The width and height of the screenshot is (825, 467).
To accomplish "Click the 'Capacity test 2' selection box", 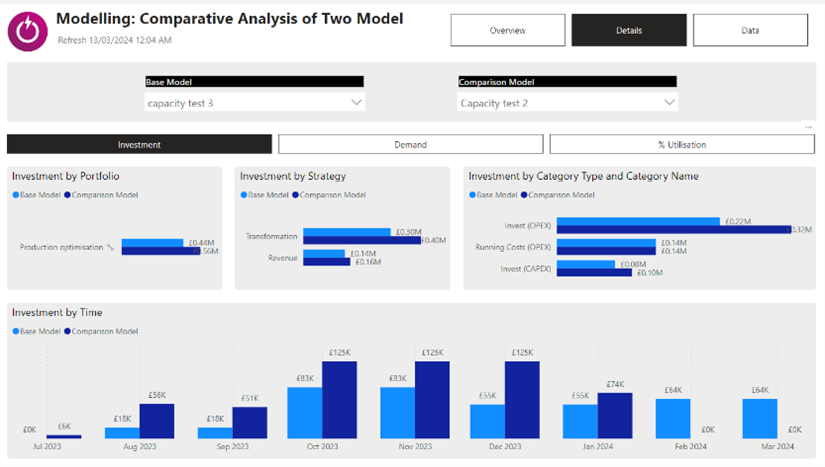I will tap(568, 103).
